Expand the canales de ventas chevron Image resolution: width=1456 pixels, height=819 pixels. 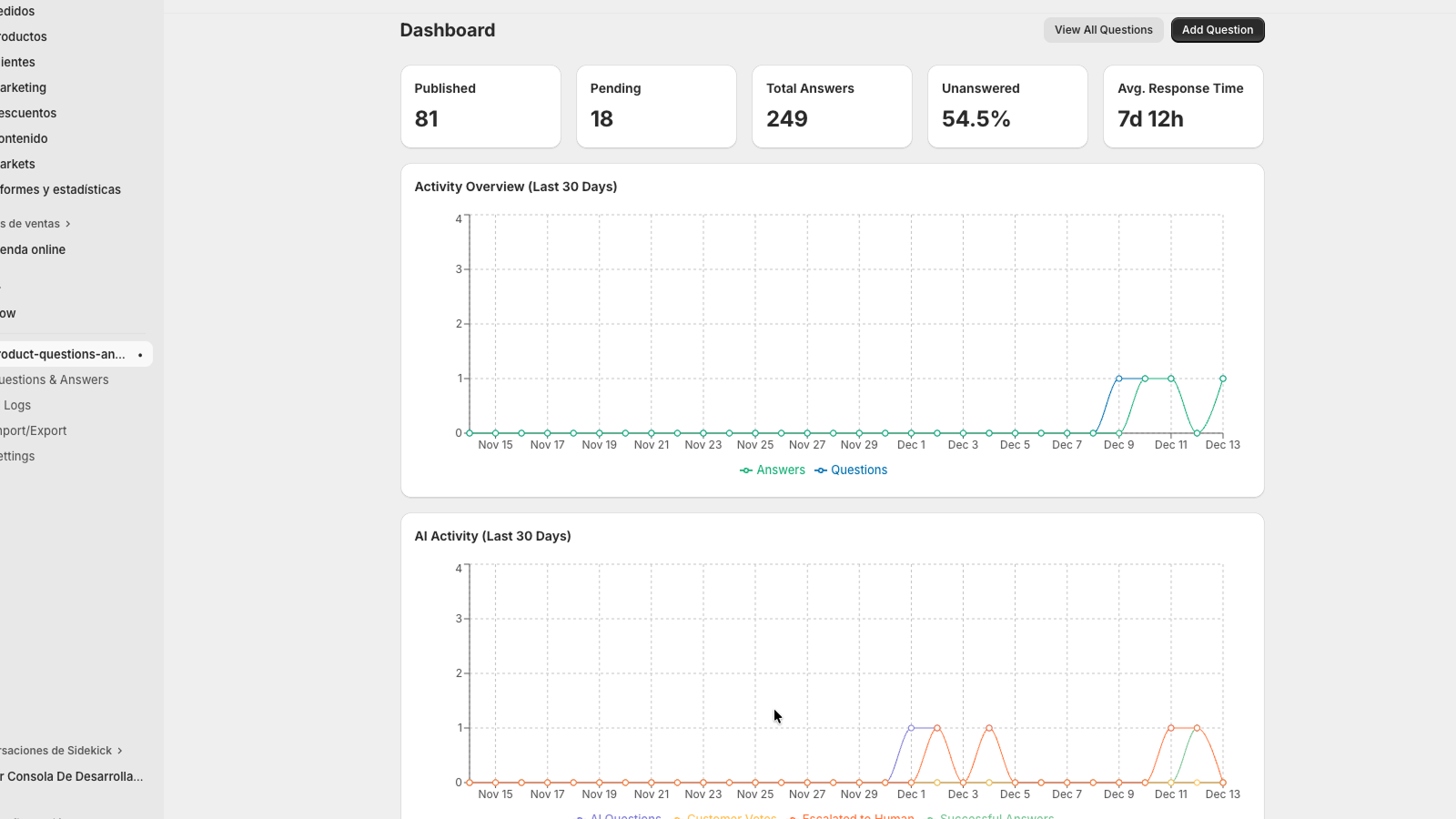(x=68, y=224)
